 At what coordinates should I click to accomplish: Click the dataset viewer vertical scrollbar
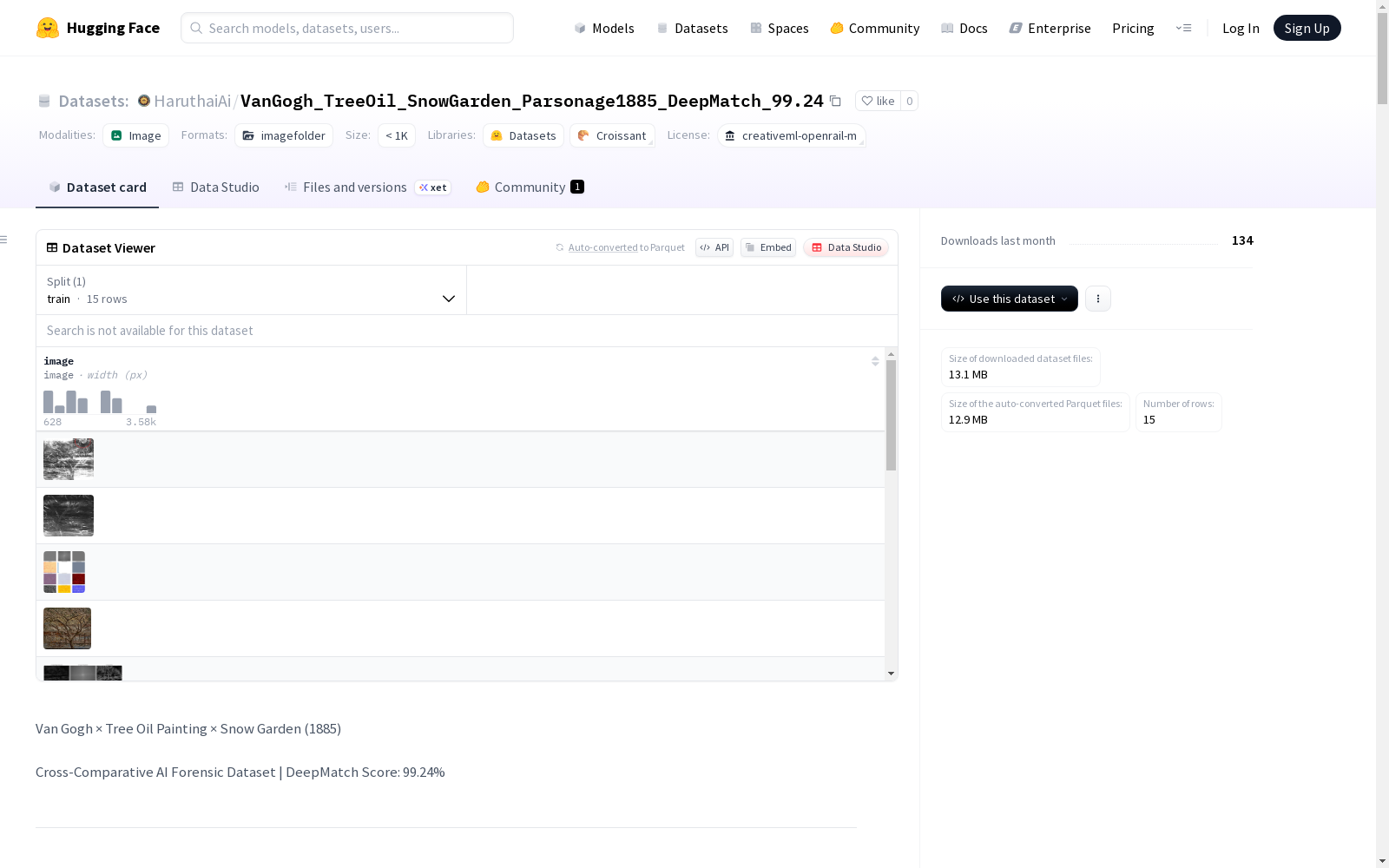891,416
